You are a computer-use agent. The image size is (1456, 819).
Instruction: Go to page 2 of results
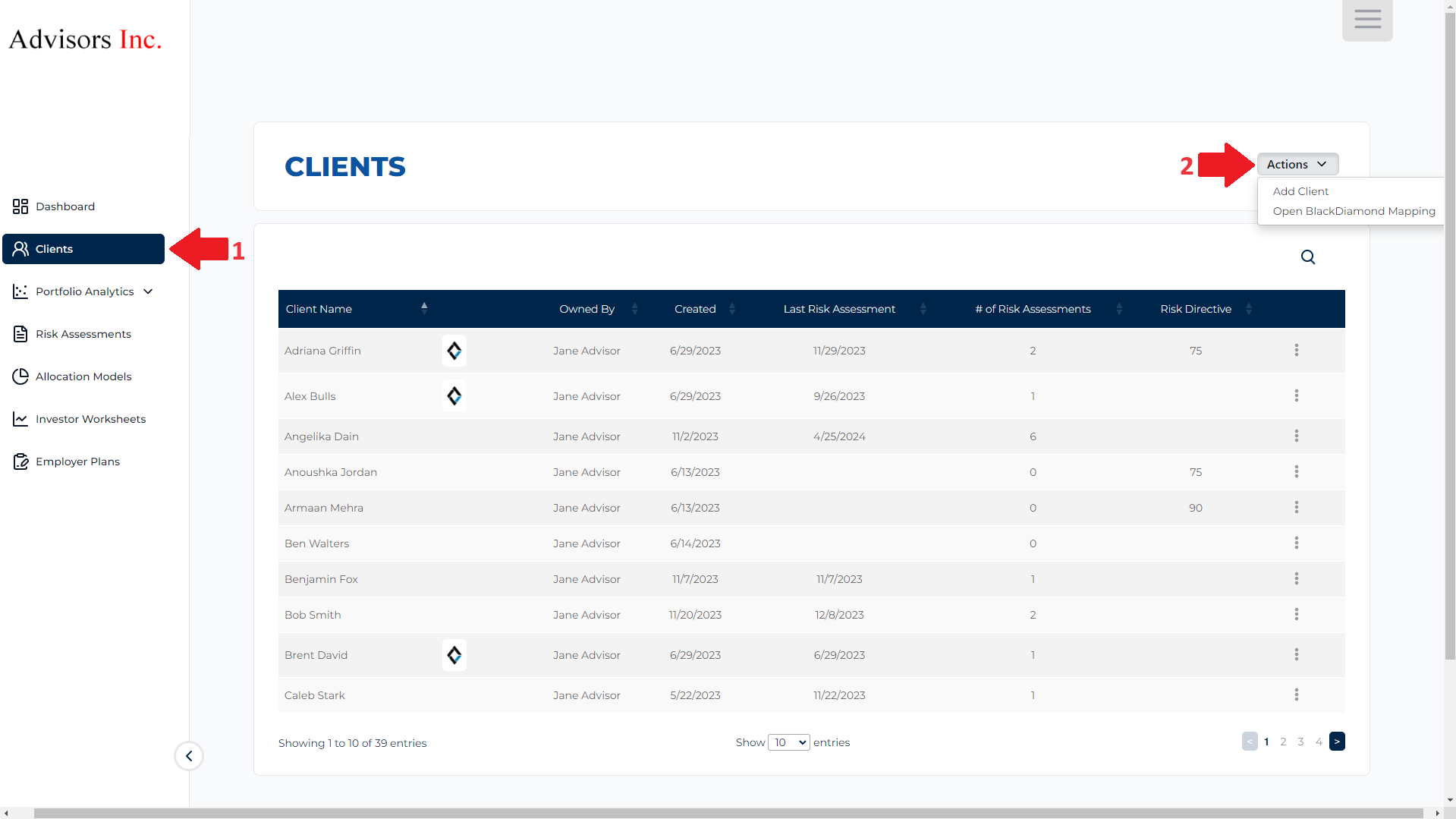[1283, 742]
